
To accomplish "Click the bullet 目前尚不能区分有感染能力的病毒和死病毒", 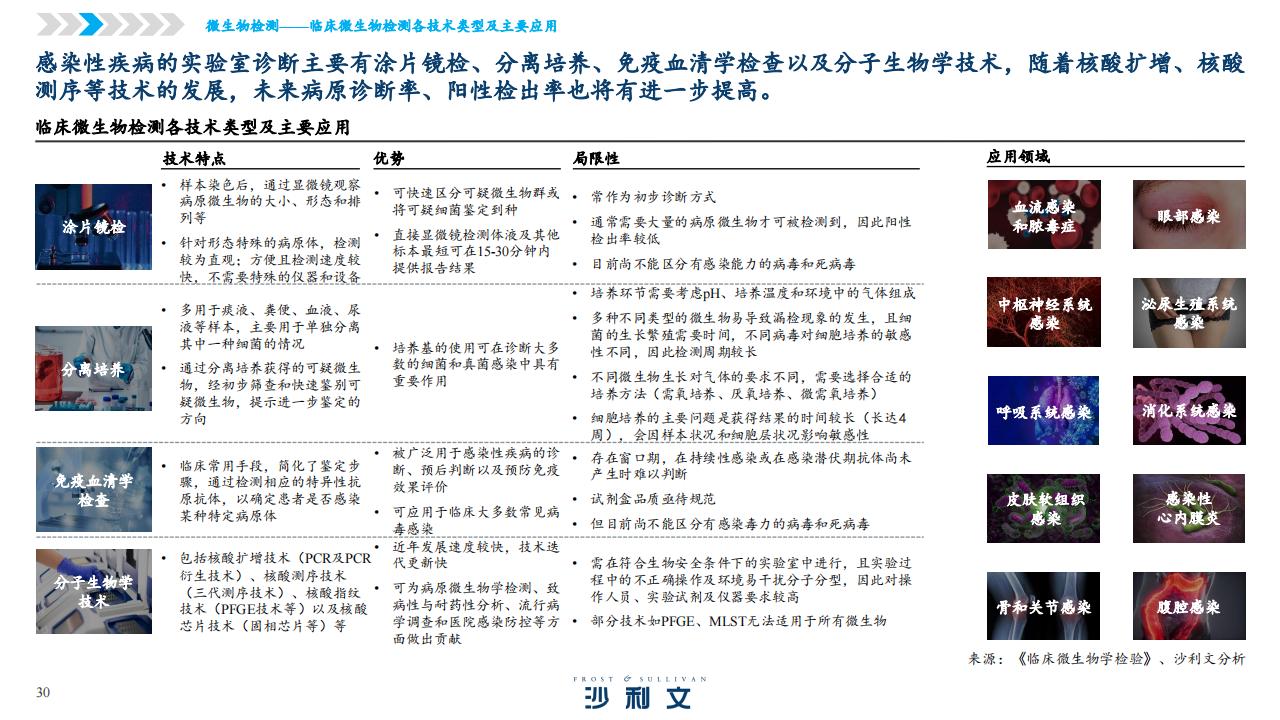I will 723,264.
